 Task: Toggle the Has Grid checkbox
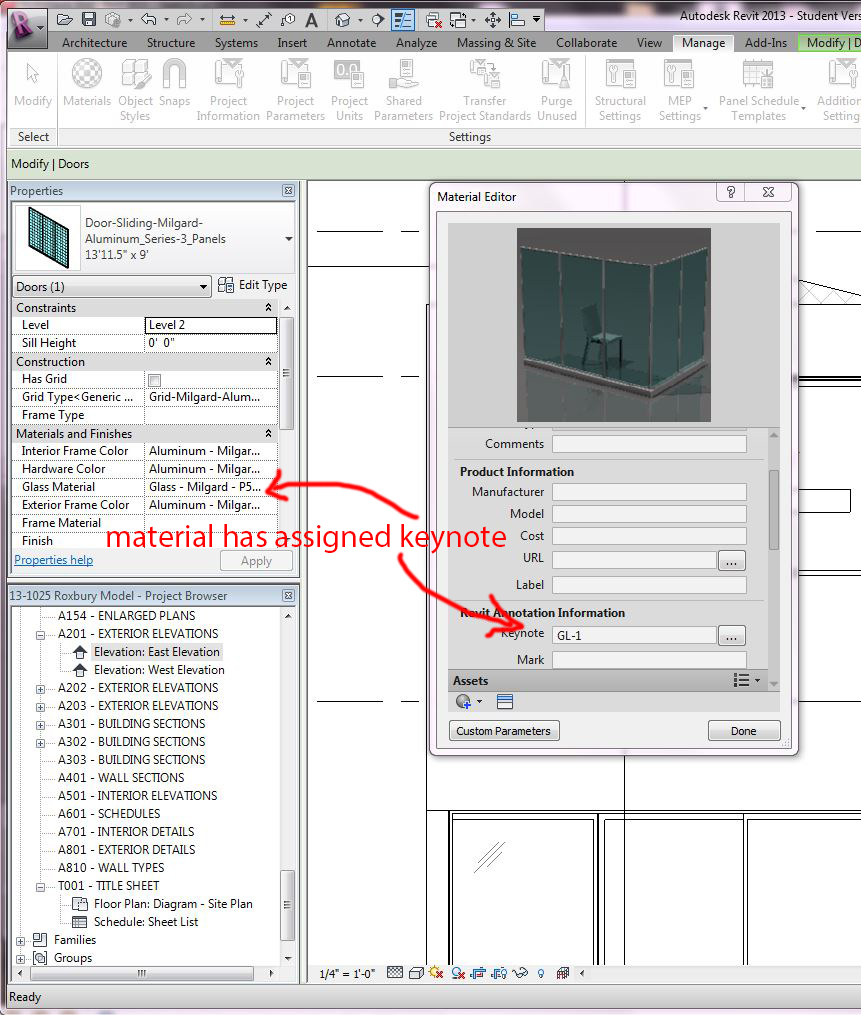[154, 380]
